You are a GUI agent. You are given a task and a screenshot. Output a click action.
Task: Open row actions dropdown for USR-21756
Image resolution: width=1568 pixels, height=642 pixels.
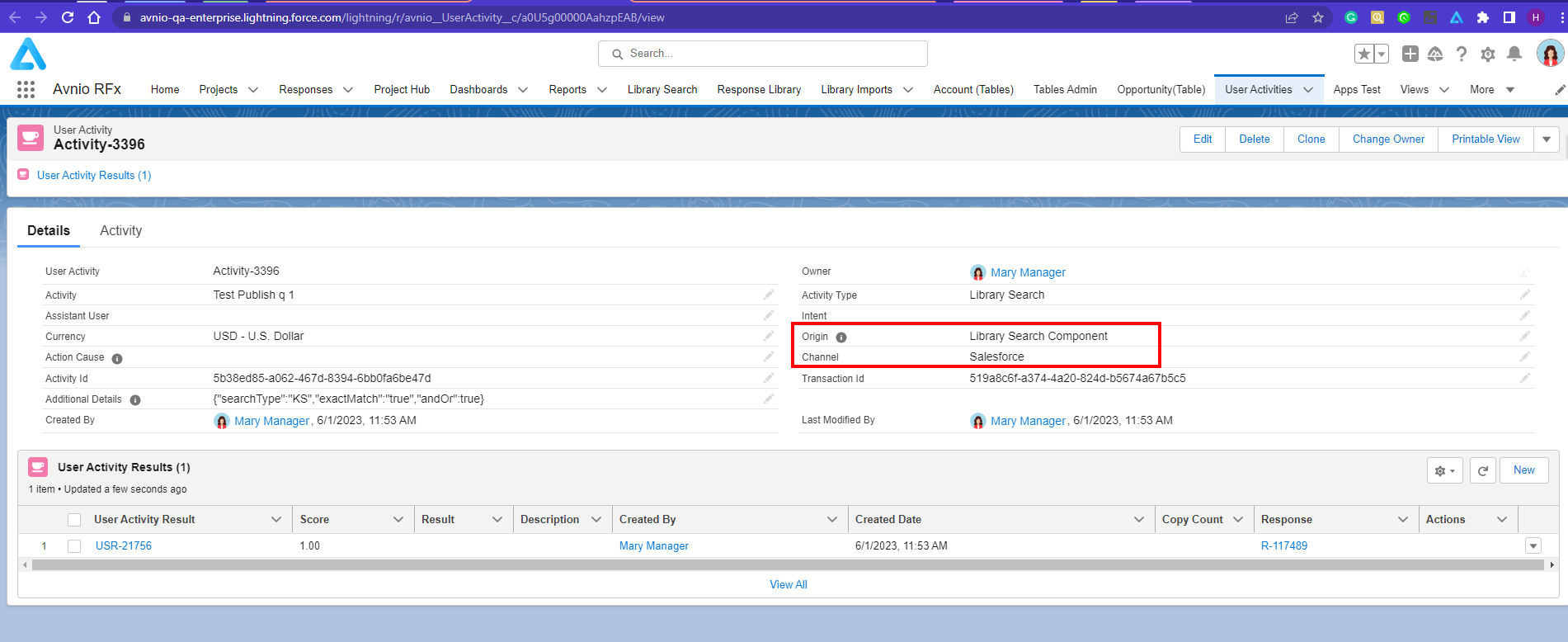coord(1533,545)
